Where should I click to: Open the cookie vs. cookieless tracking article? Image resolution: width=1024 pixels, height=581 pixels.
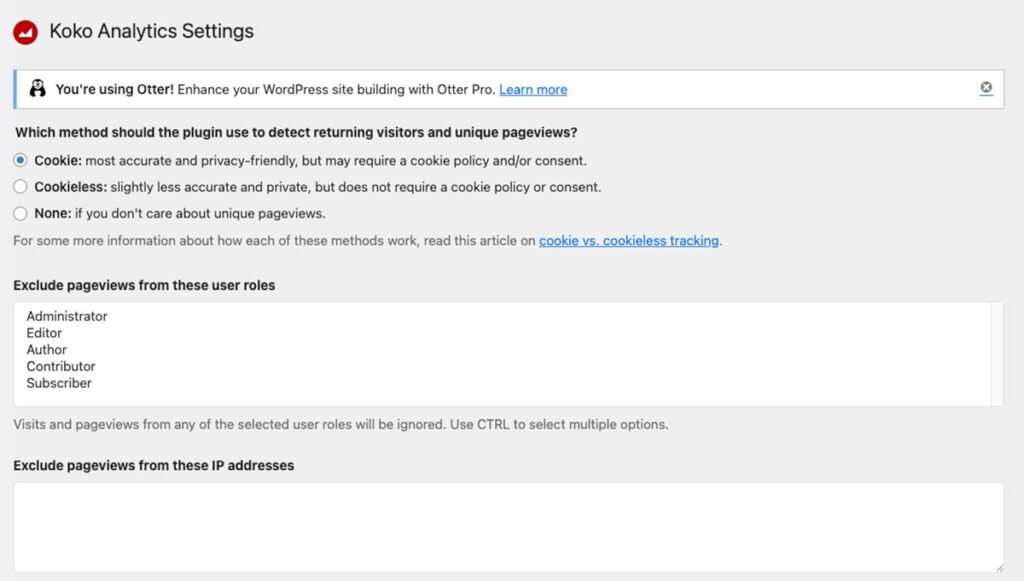pos(628,241)
